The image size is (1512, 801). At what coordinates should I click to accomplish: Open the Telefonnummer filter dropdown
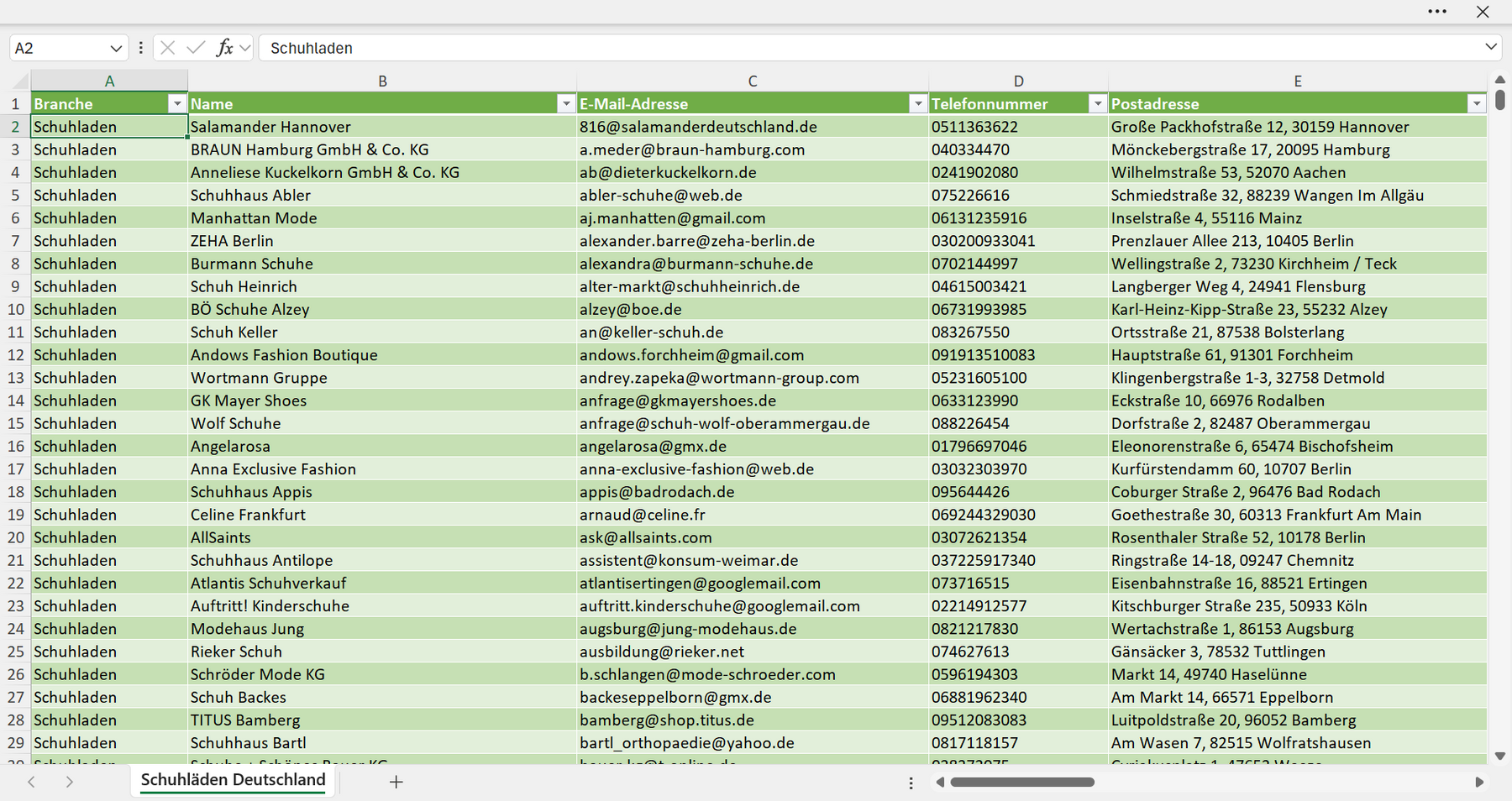(1097, 104)
